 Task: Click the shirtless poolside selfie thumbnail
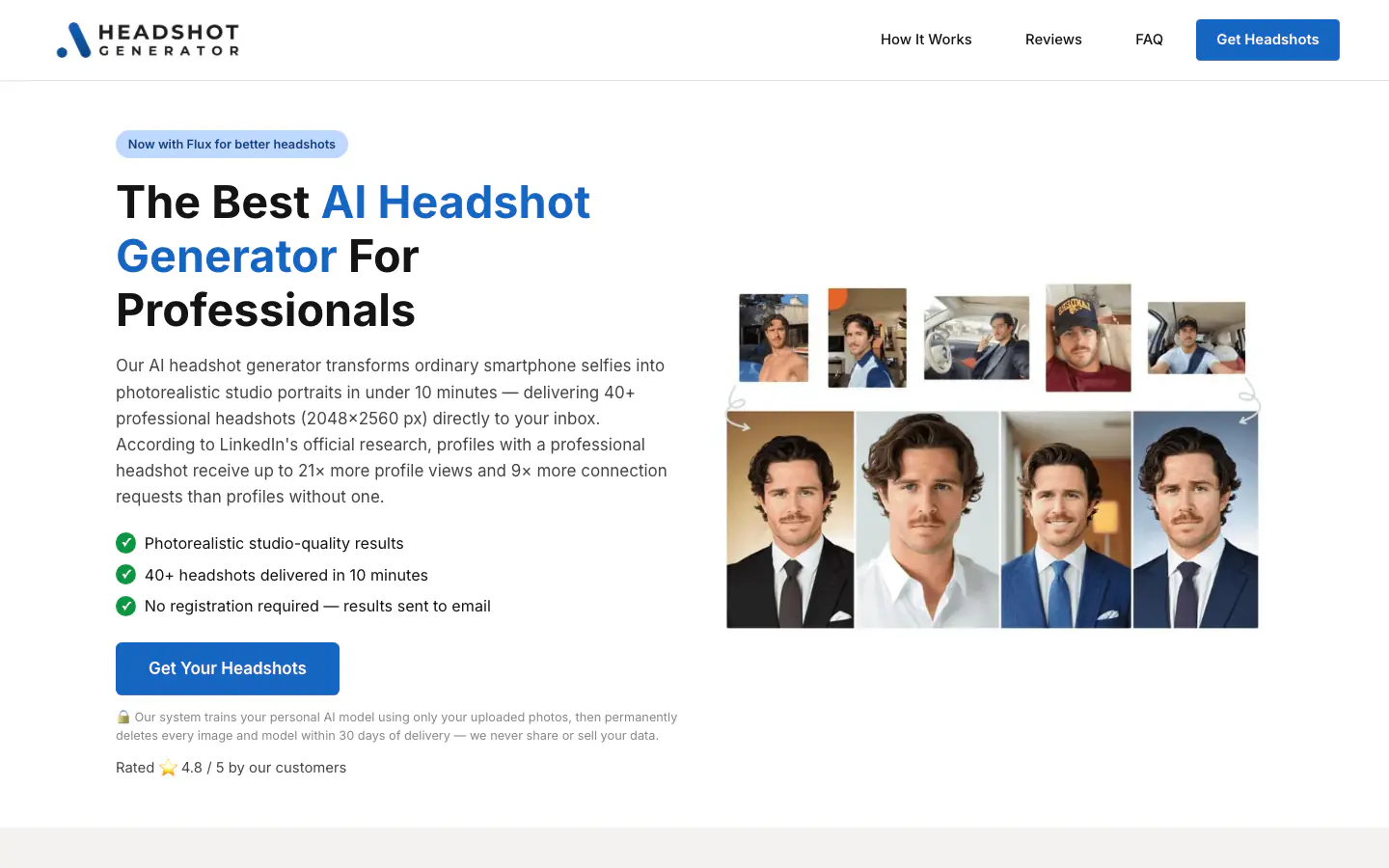[774, 338]
